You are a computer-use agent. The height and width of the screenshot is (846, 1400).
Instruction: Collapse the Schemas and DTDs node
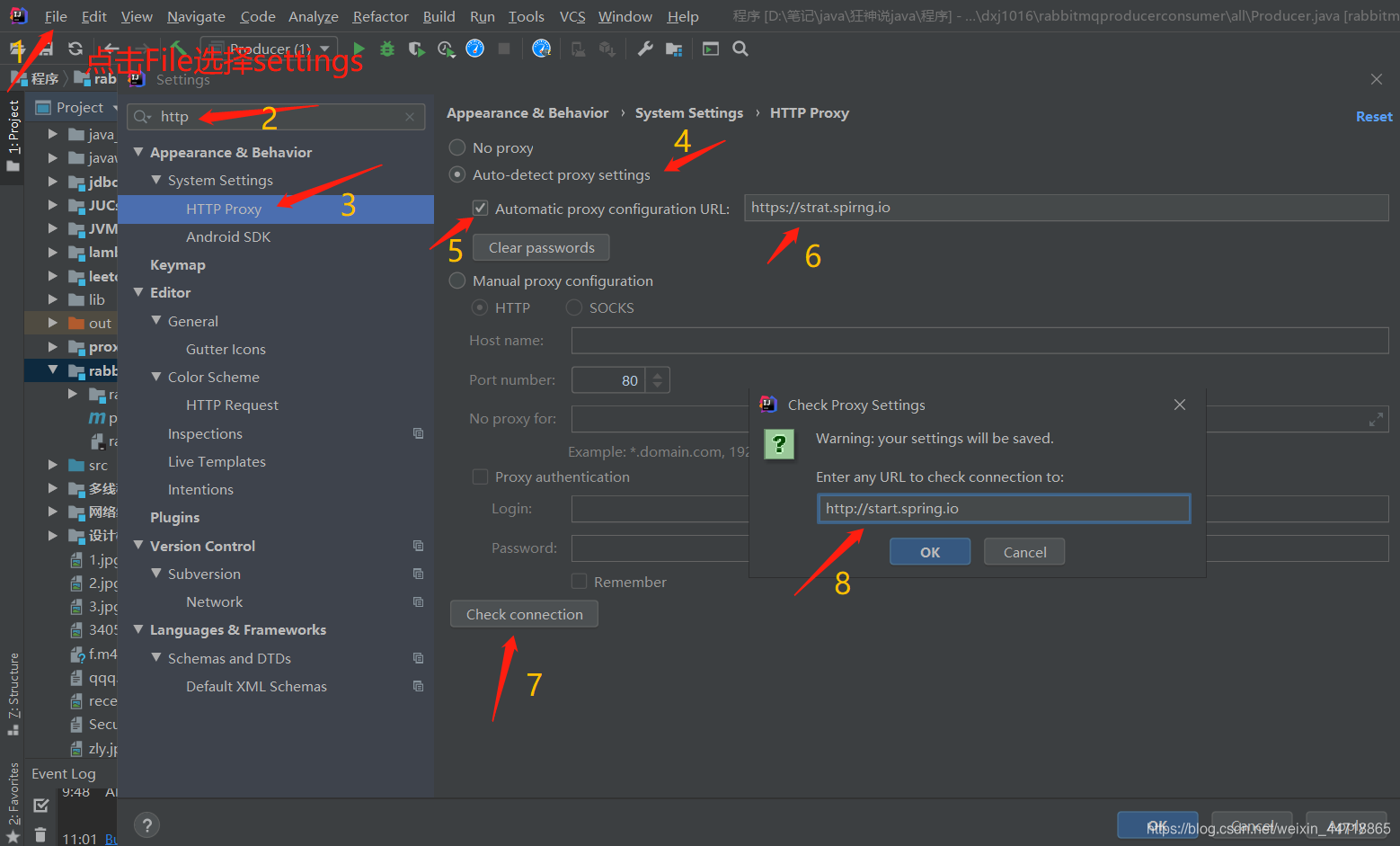(156, 657)
